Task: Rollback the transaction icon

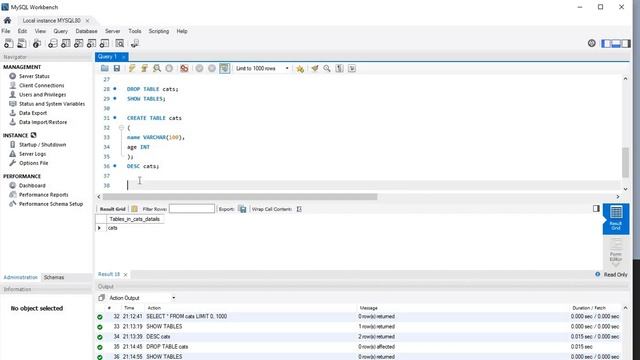Action: point(211,69)
